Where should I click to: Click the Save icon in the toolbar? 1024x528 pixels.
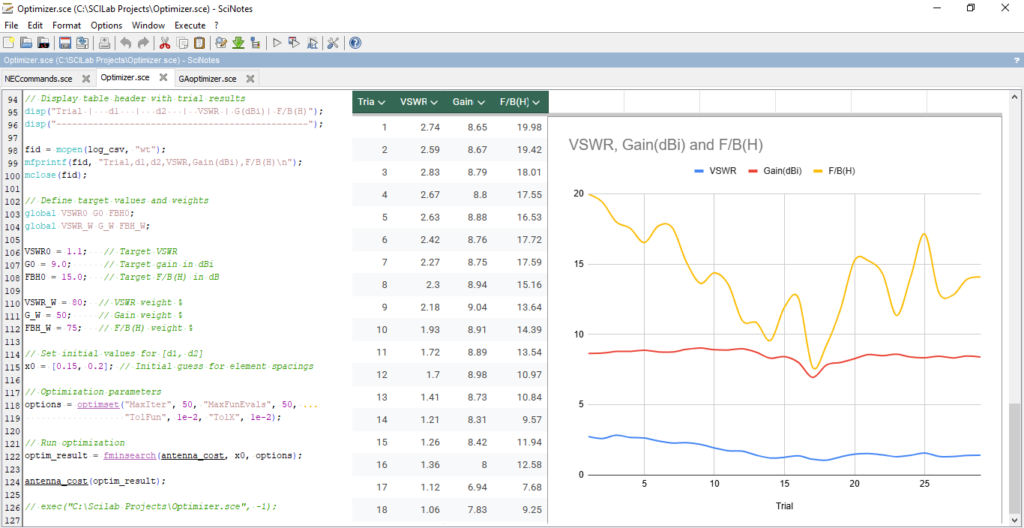point(64,43)
